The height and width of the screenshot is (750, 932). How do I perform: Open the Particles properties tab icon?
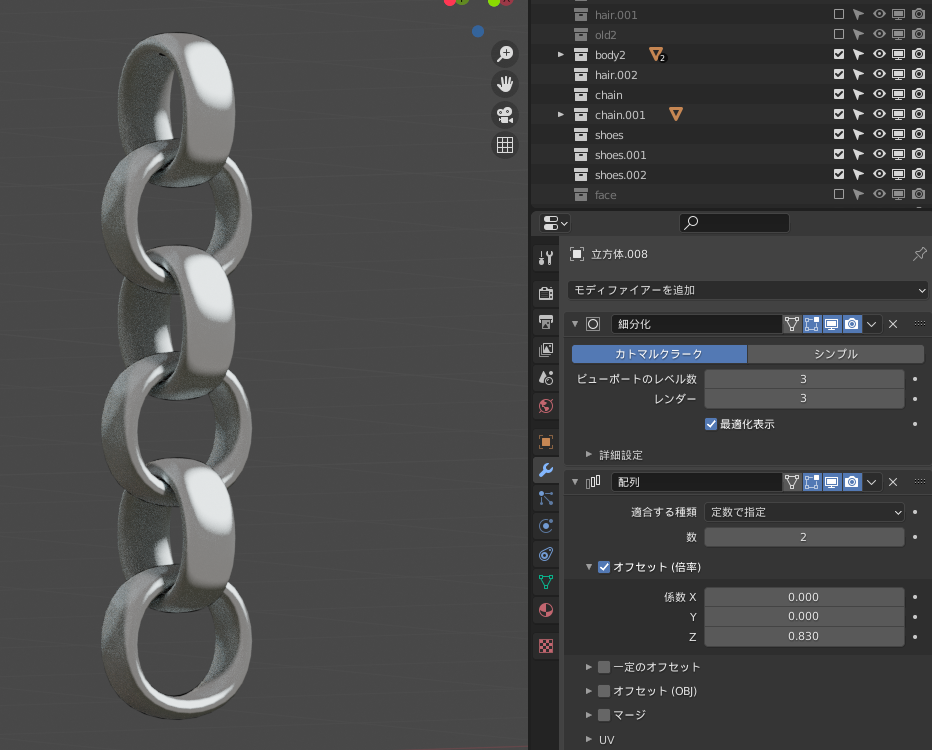(x=546, y=498)
